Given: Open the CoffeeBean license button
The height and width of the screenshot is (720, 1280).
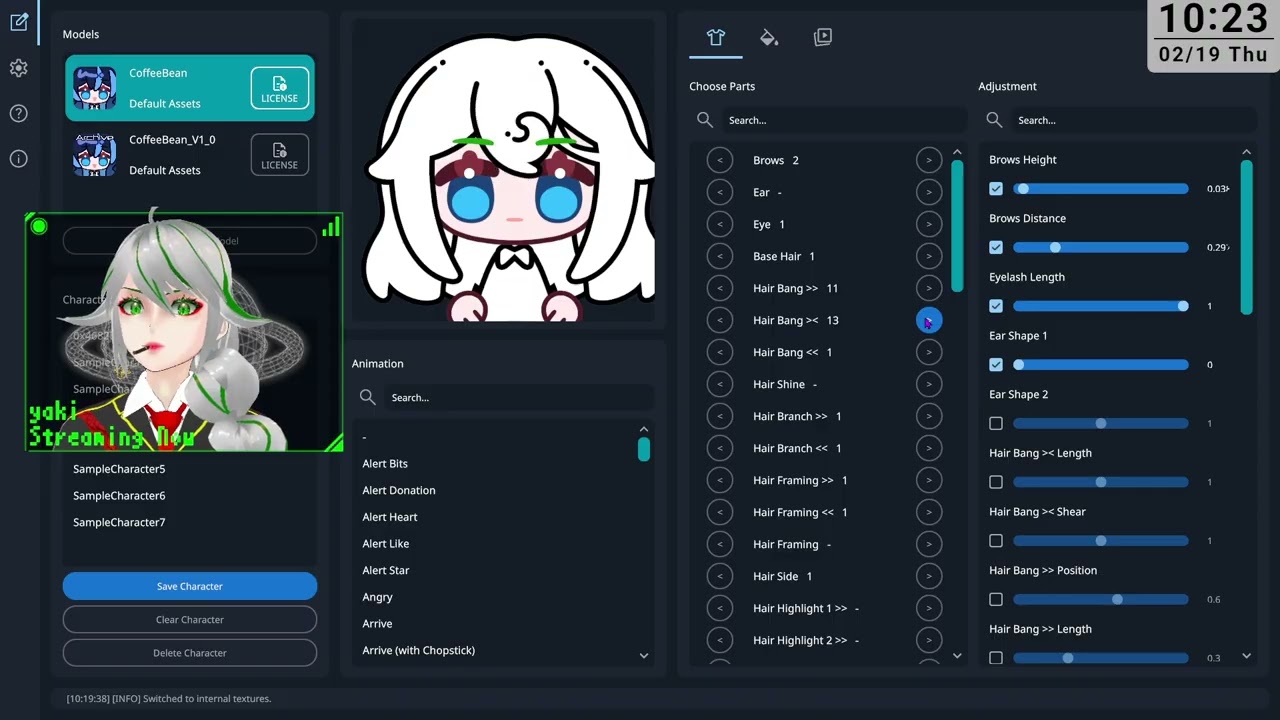Looking at the screenshot, I should click(279, 88).
